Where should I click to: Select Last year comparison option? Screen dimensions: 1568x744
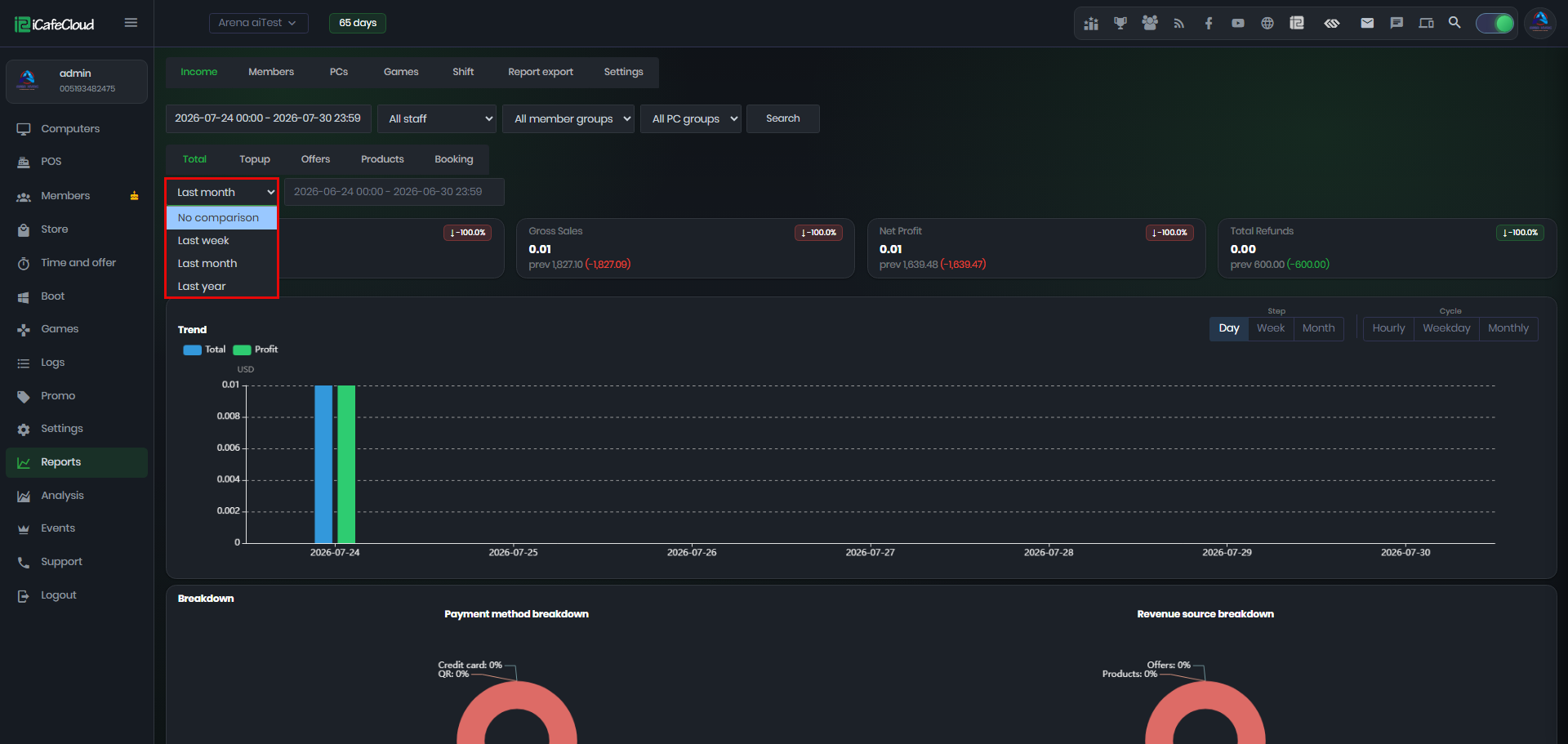click(x=222, y=287)
